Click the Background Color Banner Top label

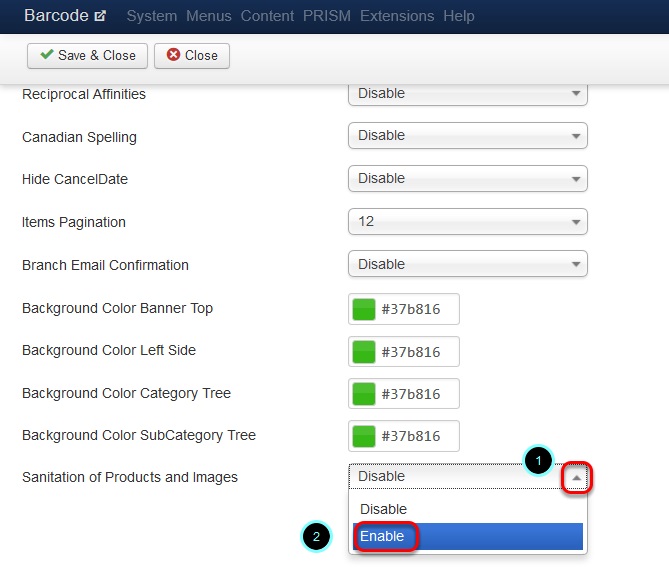click(x=117, y=308)
